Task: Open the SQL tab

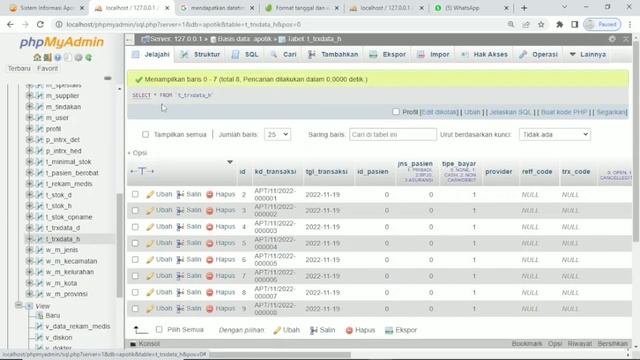Action: pyautogui.click(x=245, y=54)
